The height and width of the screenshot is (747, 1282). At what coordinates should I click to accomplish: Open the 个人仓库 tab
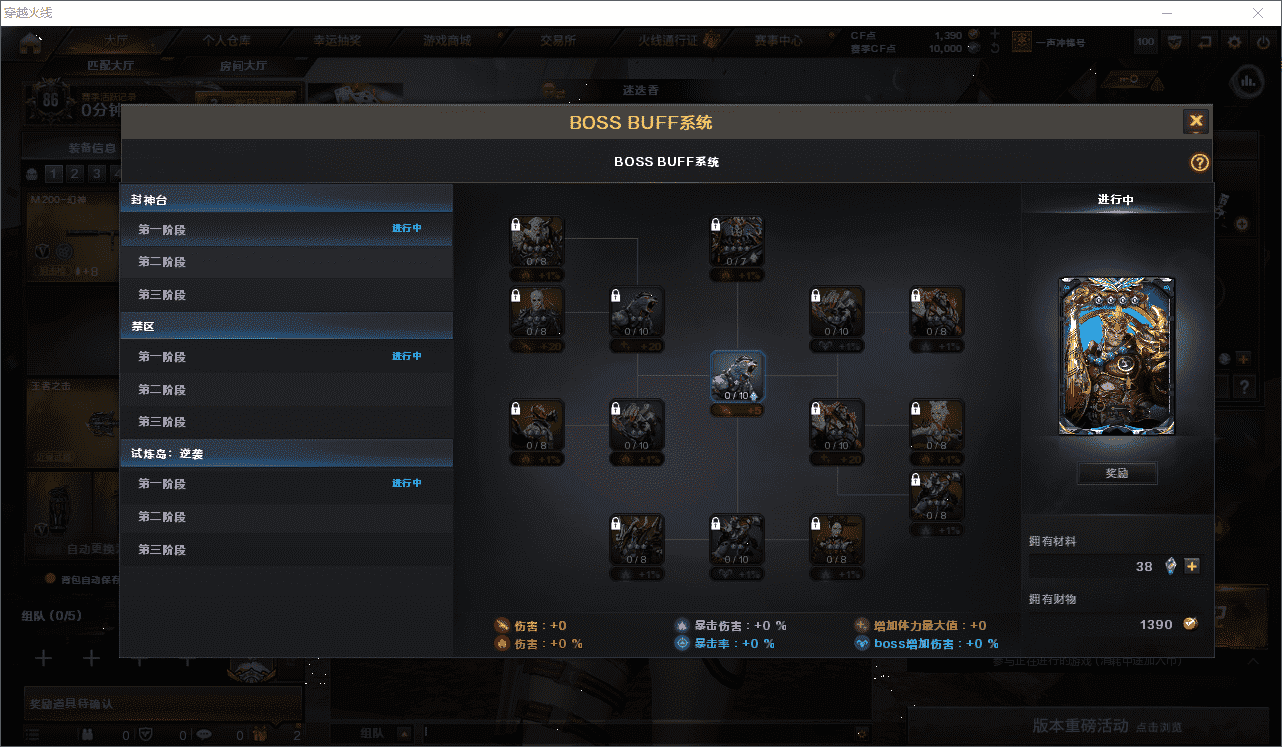tap(227, 41)
